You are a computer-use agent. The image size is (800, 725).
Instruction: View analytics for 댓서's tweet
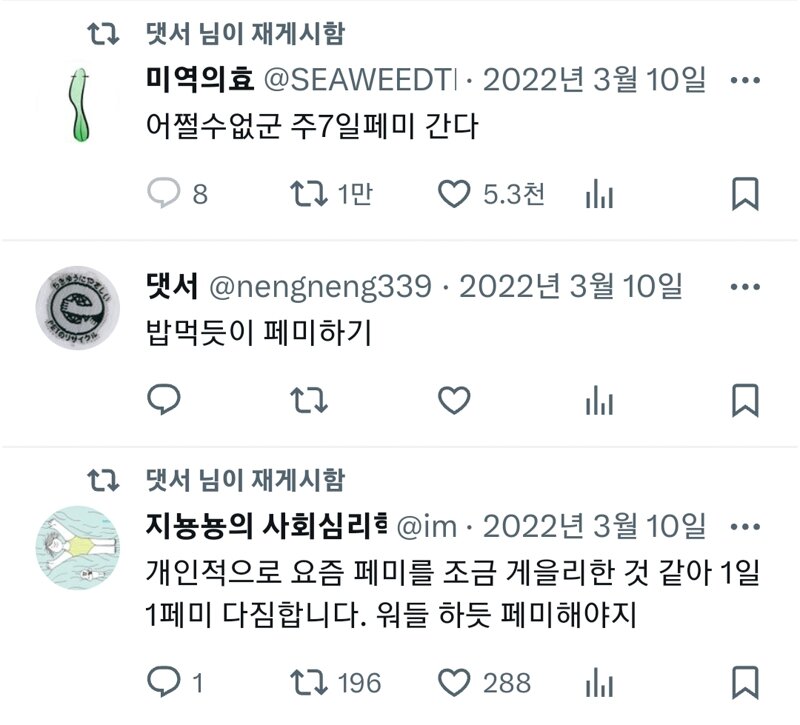pyautogui.click(x=599, y=400)
